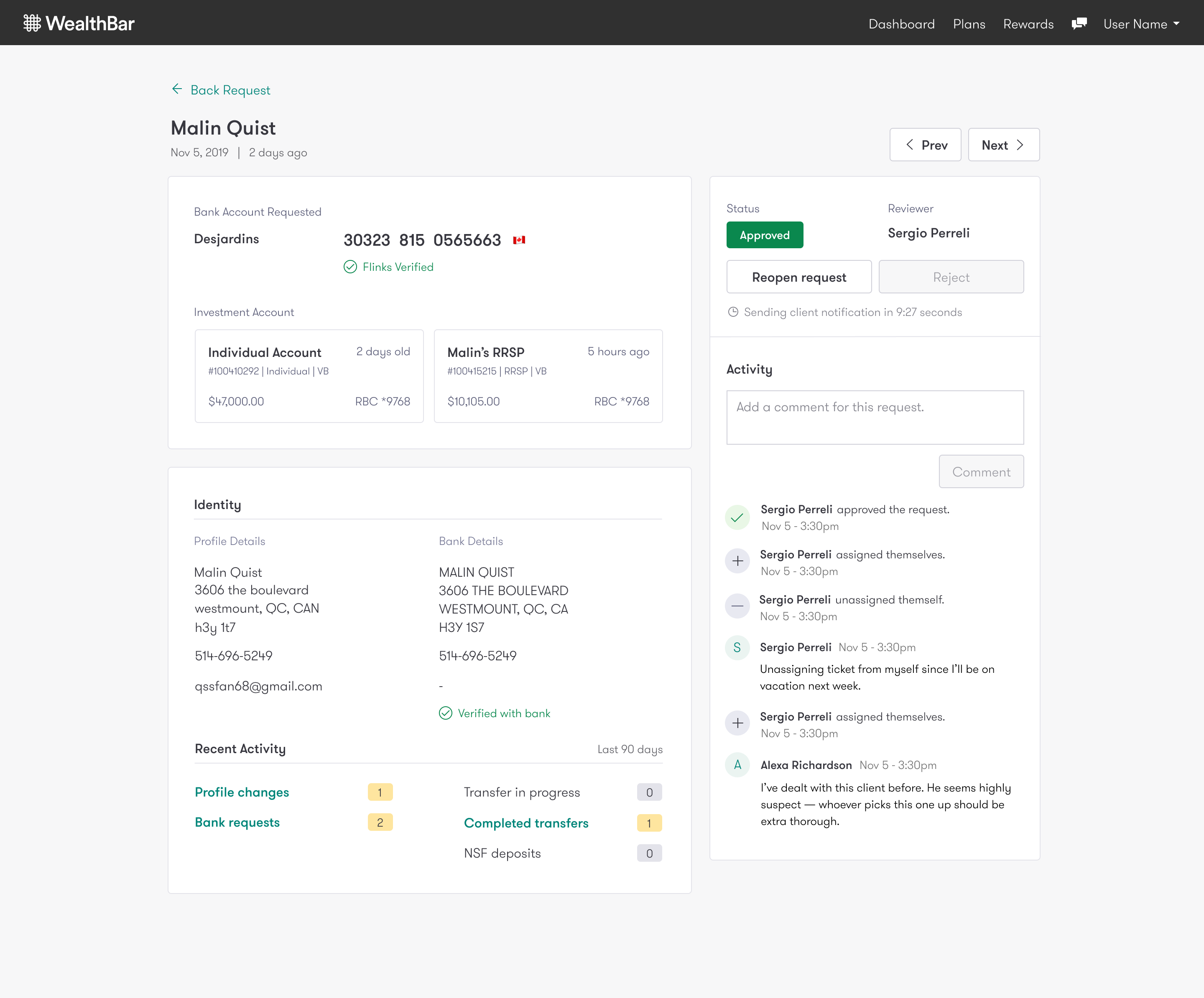Click the WealthBar logo icon
This screenshot has height=998, width=1204.
coord(32,23)
